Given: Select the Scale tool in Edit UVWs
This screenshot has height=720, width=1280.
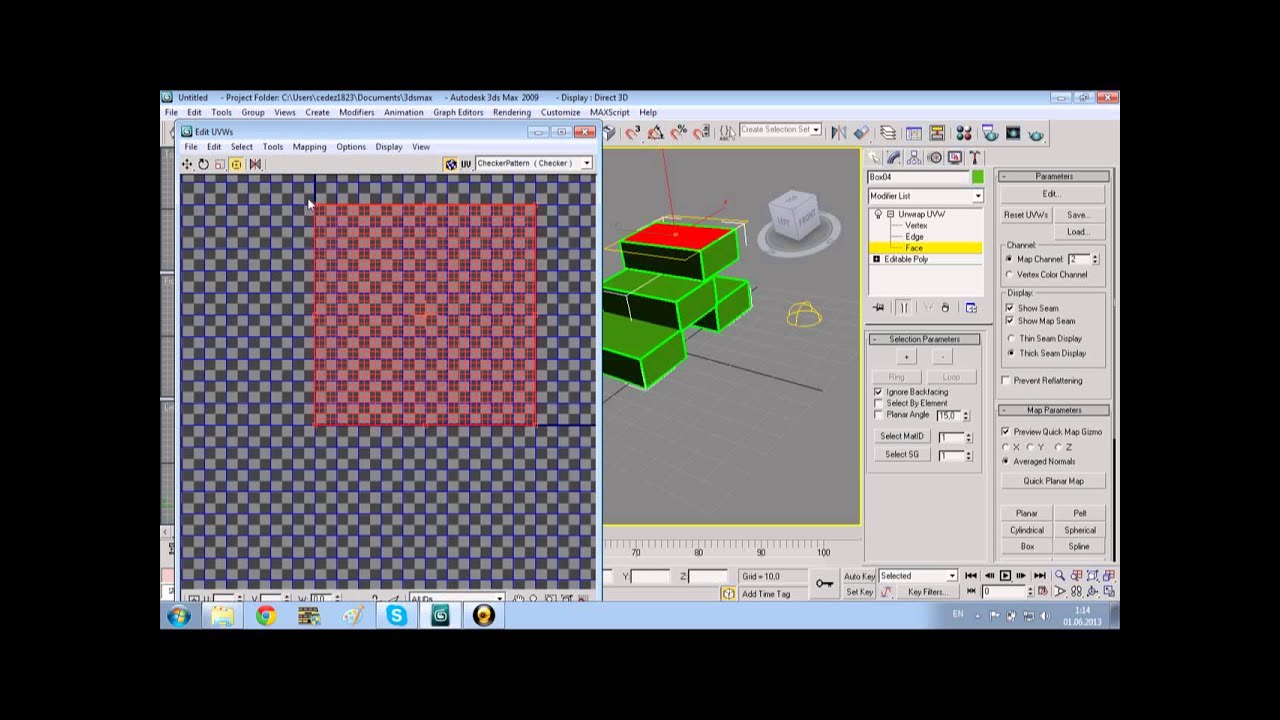Looking at the screenshot, I should tap(219, 164).
